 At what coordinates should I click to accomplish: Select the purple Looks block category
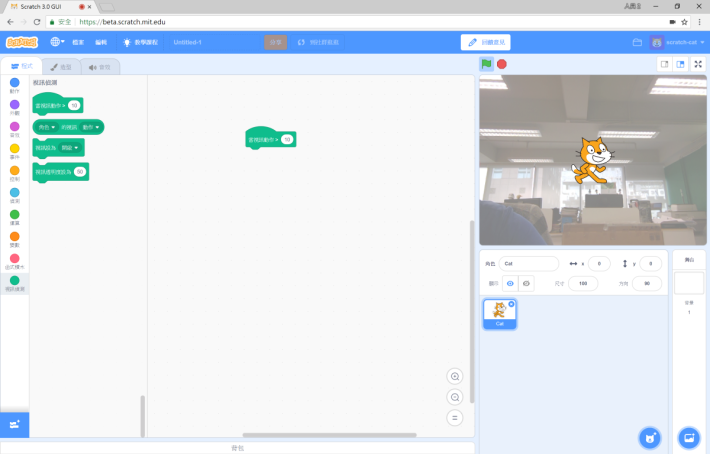pos(14,107)
